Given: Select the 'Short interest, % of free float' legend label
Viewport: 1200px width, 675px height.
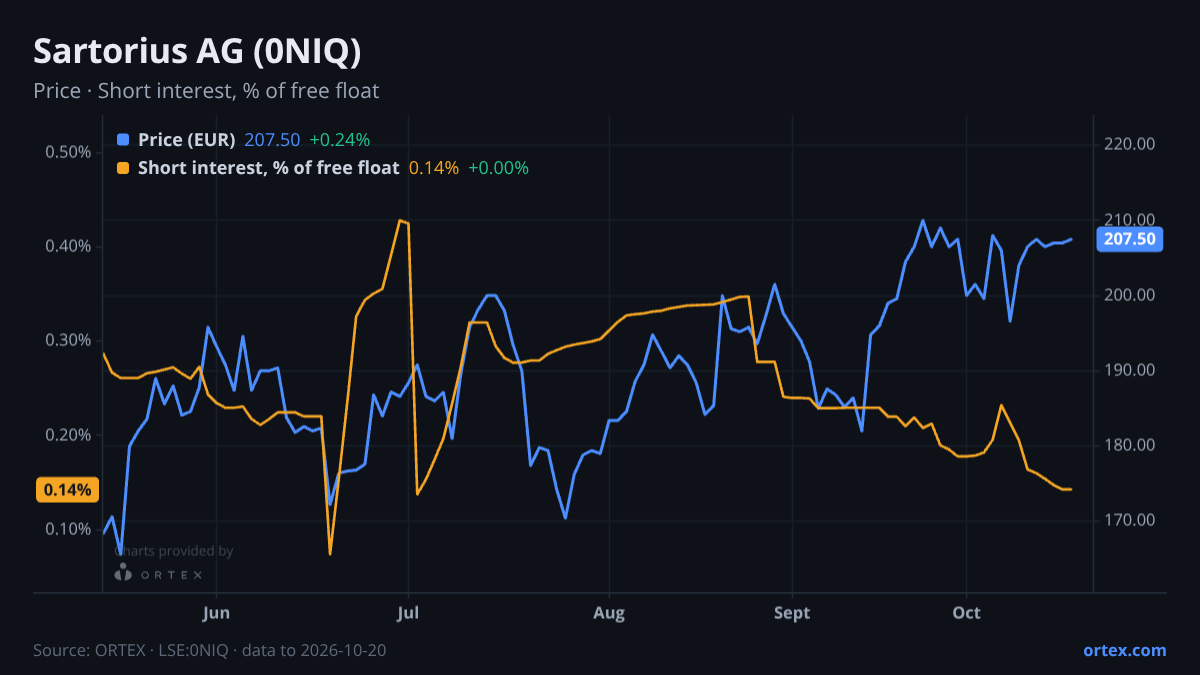Looking at the screenshot, I should point(268,168).
